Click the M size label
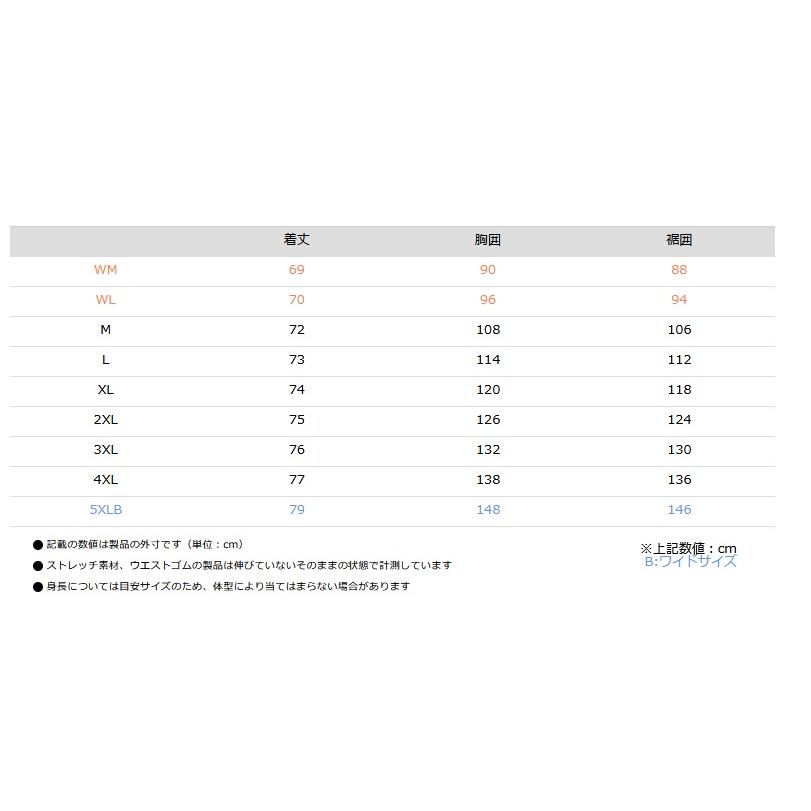 tap(106, 329)
